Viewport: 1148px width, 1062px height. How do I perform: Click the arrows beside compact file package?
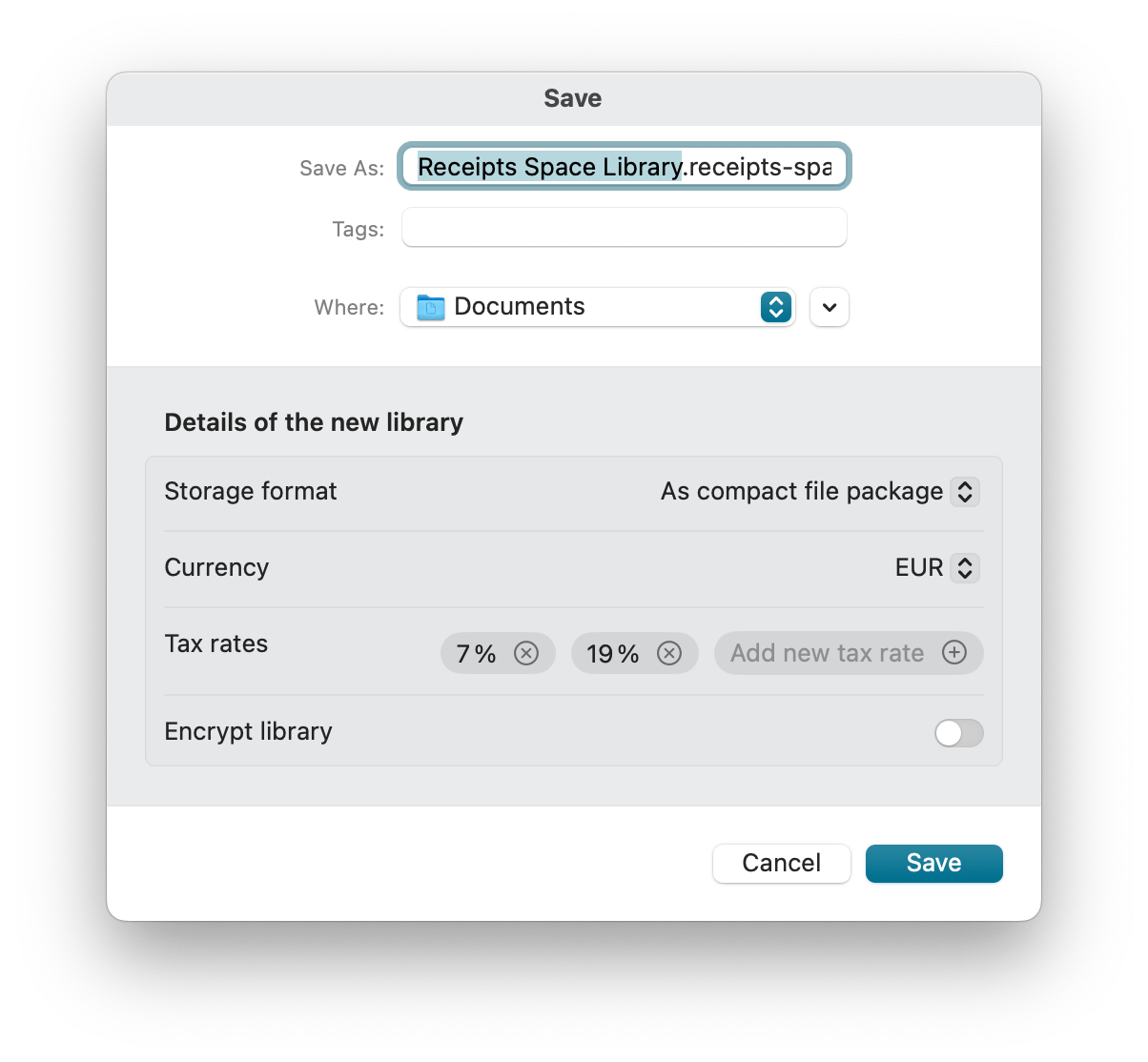(965, 492)
